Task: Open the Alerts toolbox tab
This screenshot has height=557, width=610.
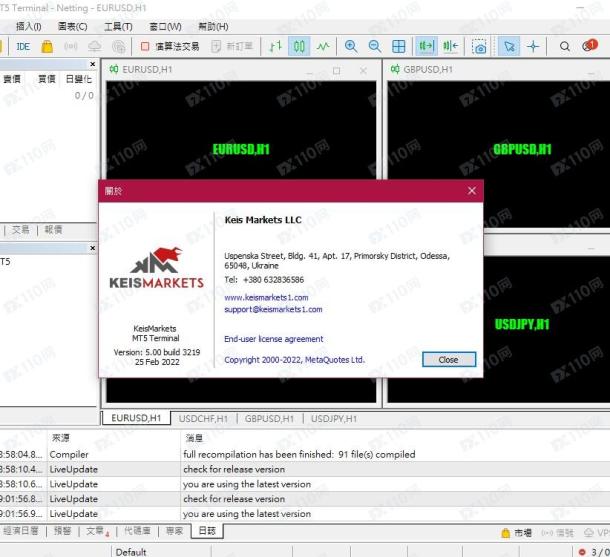Action: pos(62,531)
